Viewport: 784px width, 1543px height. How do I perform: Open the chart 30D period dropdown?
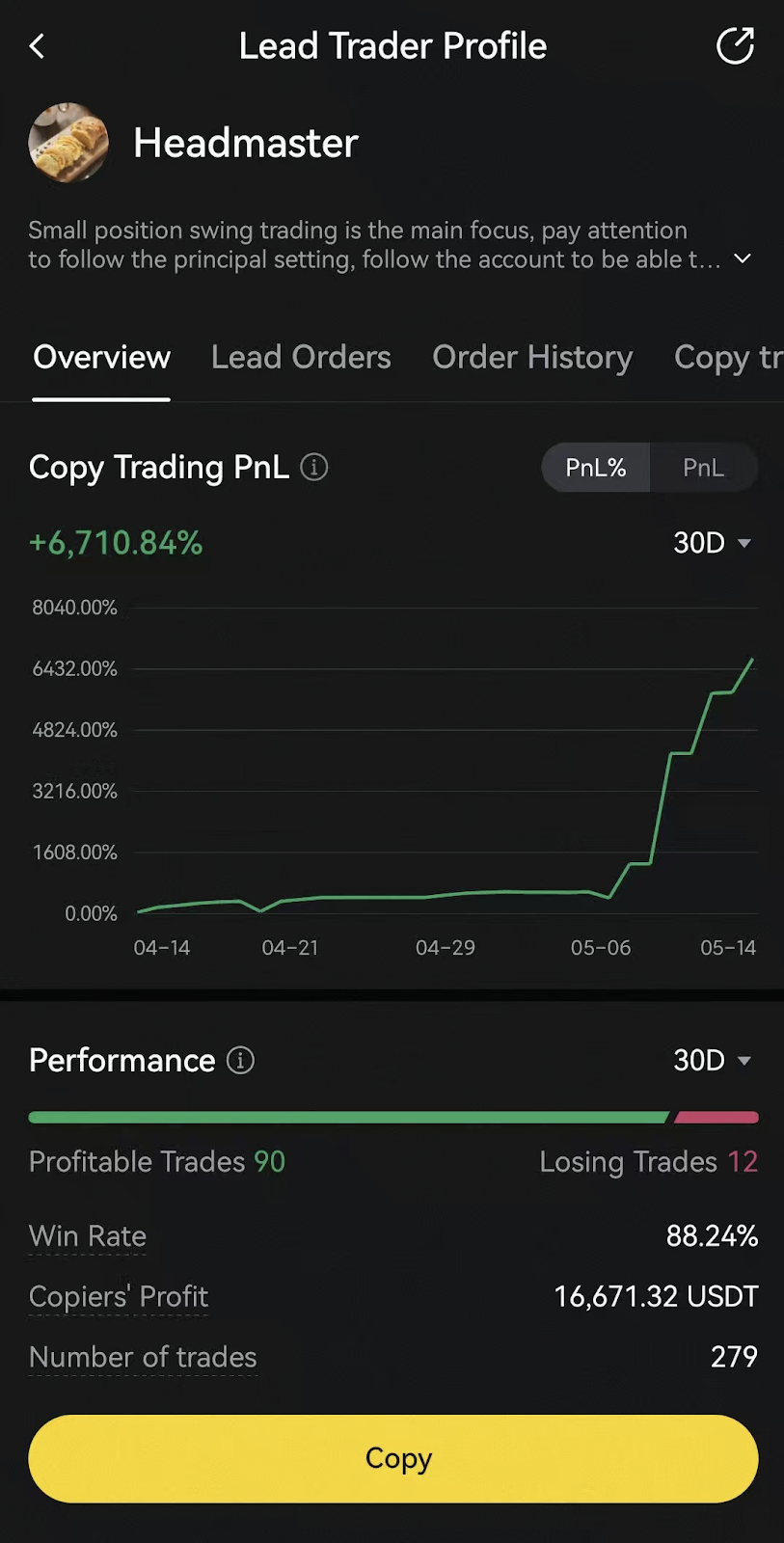(x=712, y=543)
